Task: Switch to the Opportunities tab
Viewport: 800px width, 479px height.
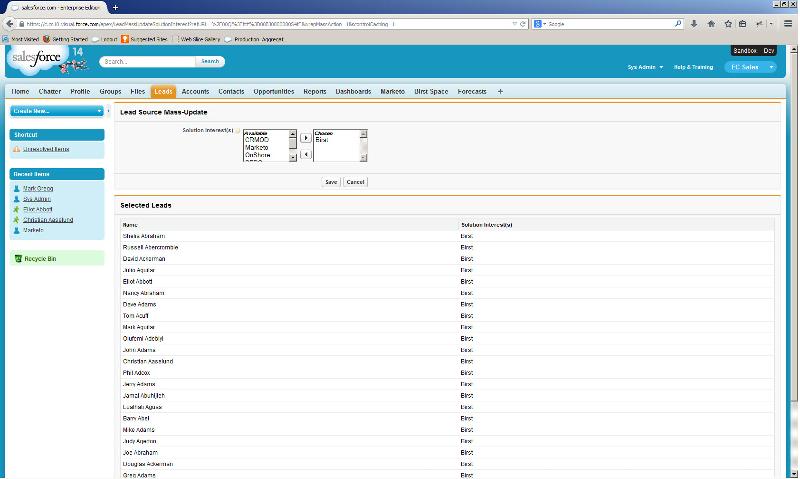Action: (x=273, y=92)
